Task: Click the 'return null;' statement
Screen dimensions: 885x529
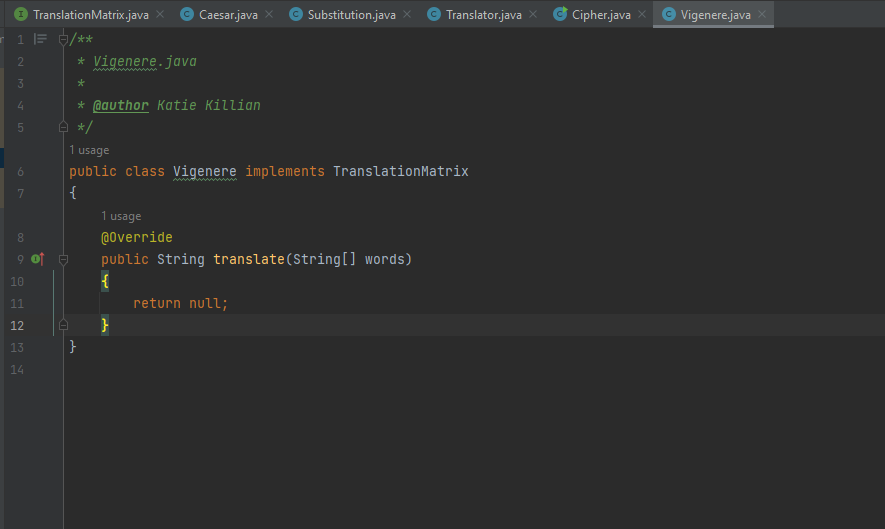Action: pyautogui.click(x=181, y=304)
